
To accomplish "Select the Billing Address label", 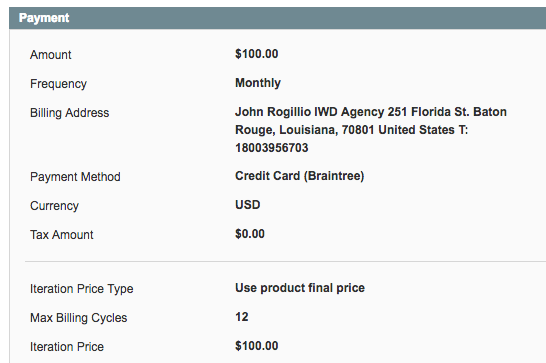I will 70,113.
